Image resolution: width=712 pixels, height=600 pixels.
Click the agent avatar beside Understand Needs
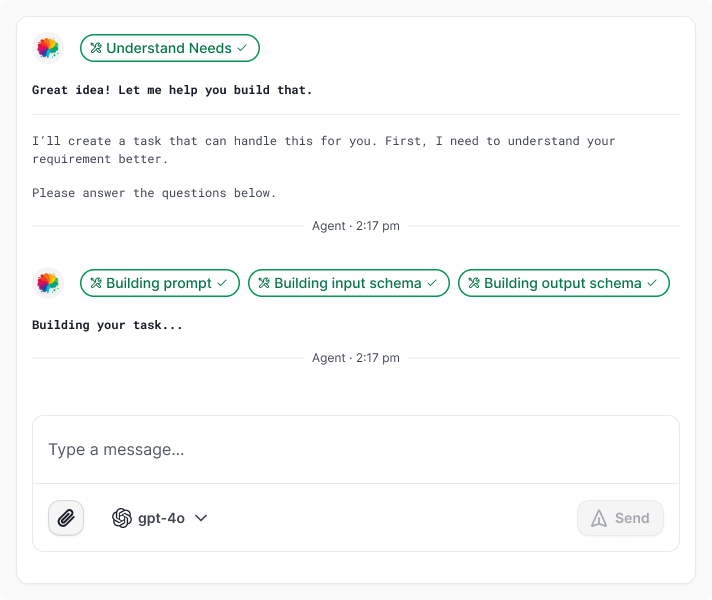[x=47, y=48]
